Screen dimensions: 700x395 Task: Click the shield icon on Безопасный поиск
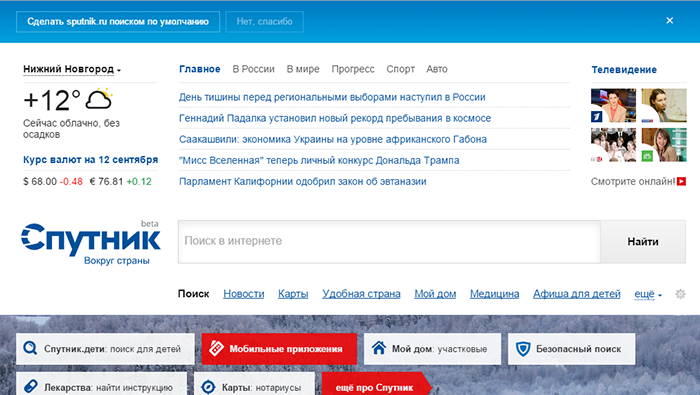[x=523, y=349]
